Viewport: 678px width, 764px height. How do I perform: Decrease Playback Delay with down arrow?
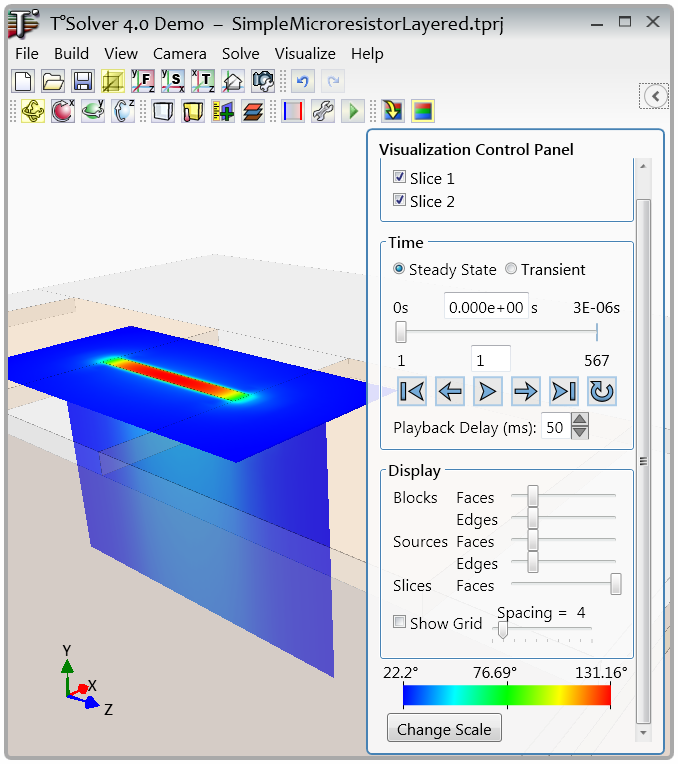(580, 432)
